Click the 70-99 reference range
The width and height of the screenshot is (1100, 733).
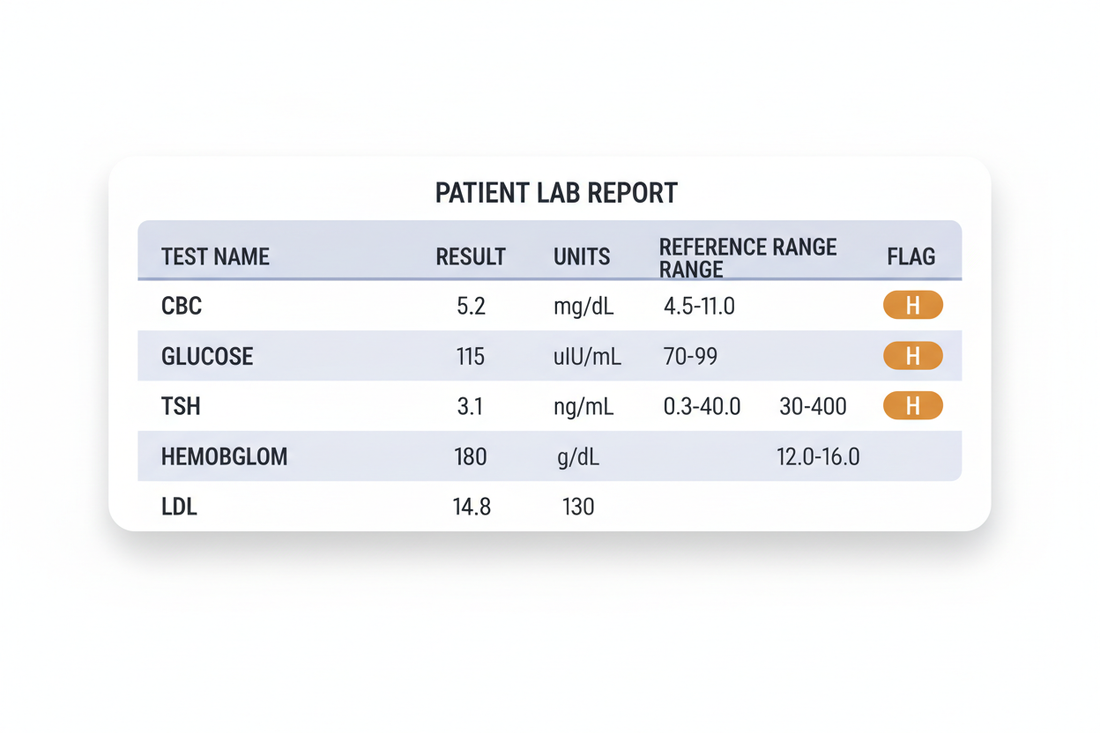690,356
